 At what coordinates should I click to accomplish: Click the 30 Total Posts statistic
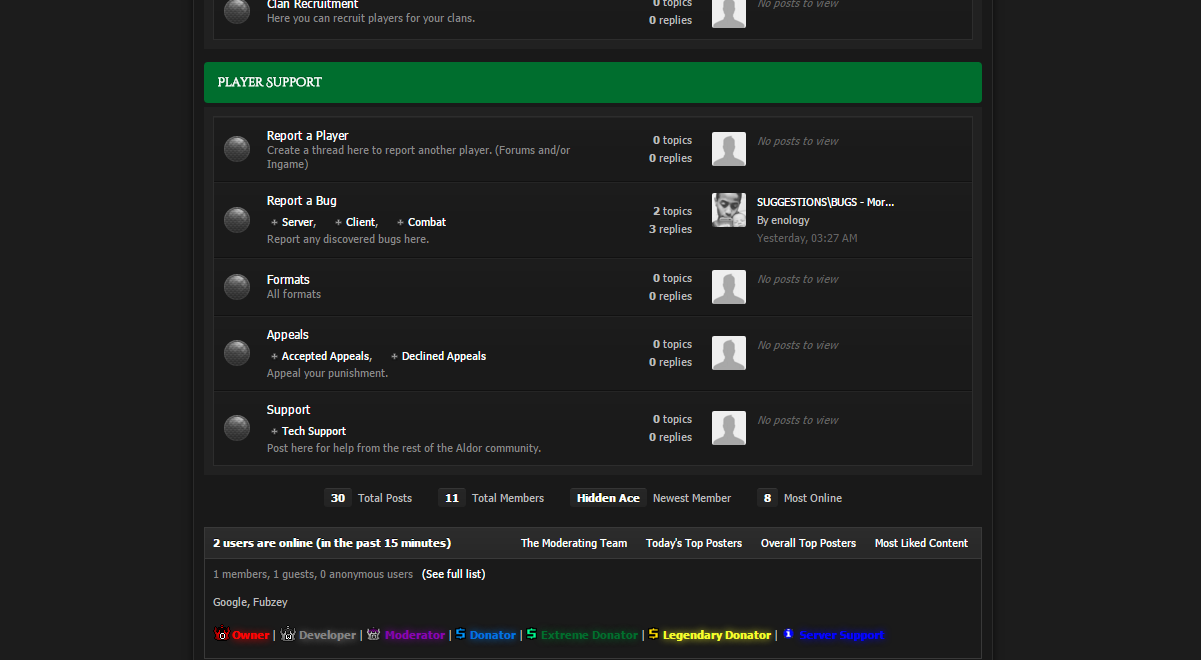pos(368,498)
